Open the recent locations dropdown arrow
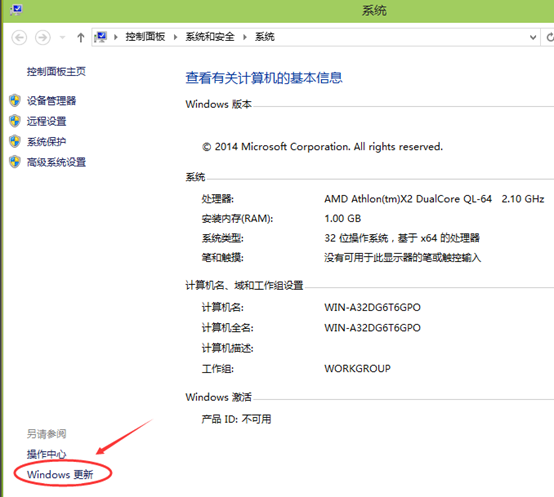 tap(62, 37)
